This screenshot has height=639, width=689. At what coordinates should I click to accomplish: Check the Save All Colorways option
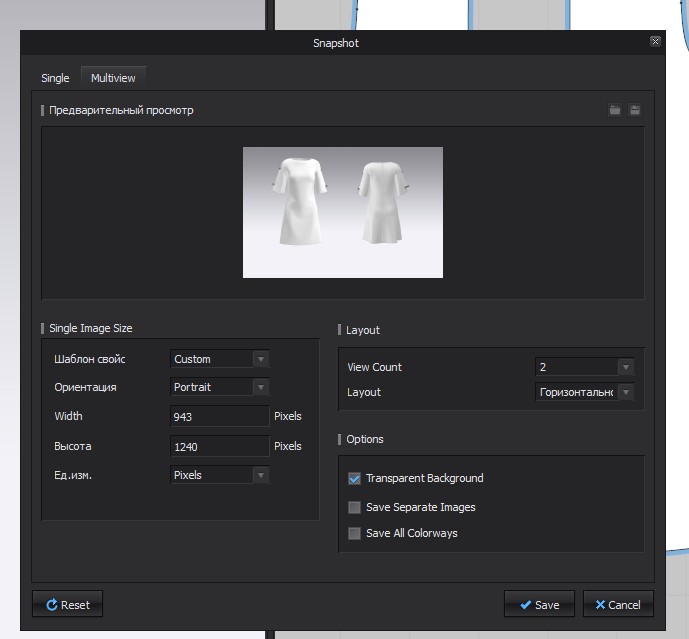pyautogui.click(x=354, y=534)
